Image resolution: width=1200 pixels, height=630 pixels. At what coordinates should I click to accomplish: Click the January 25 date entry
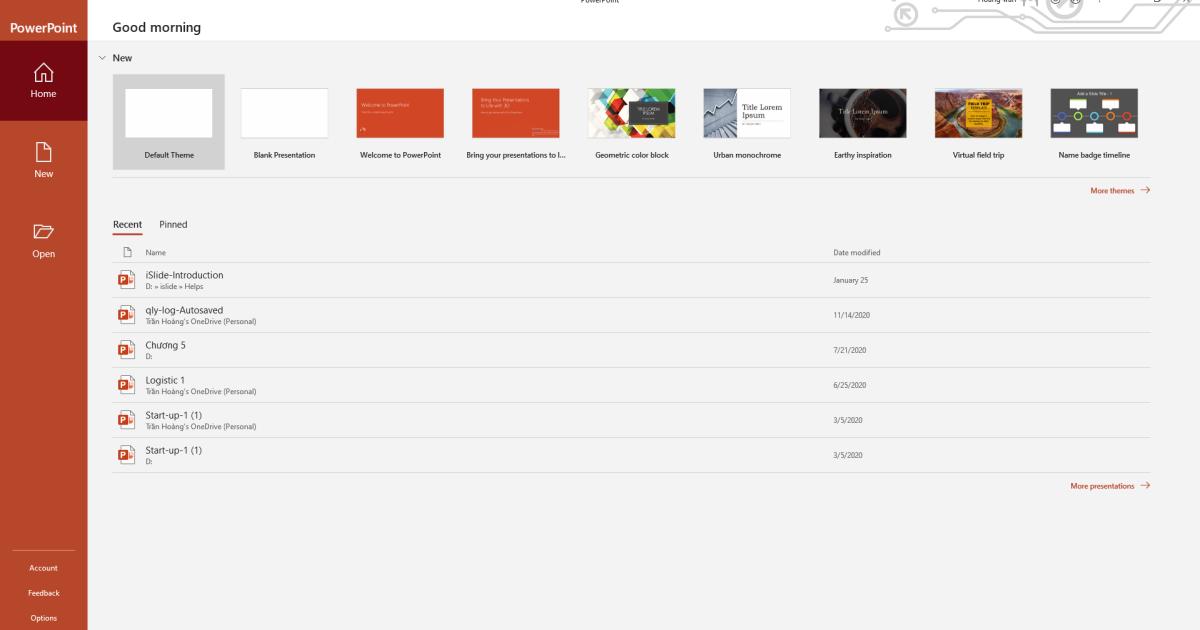[x=851, y=280]
